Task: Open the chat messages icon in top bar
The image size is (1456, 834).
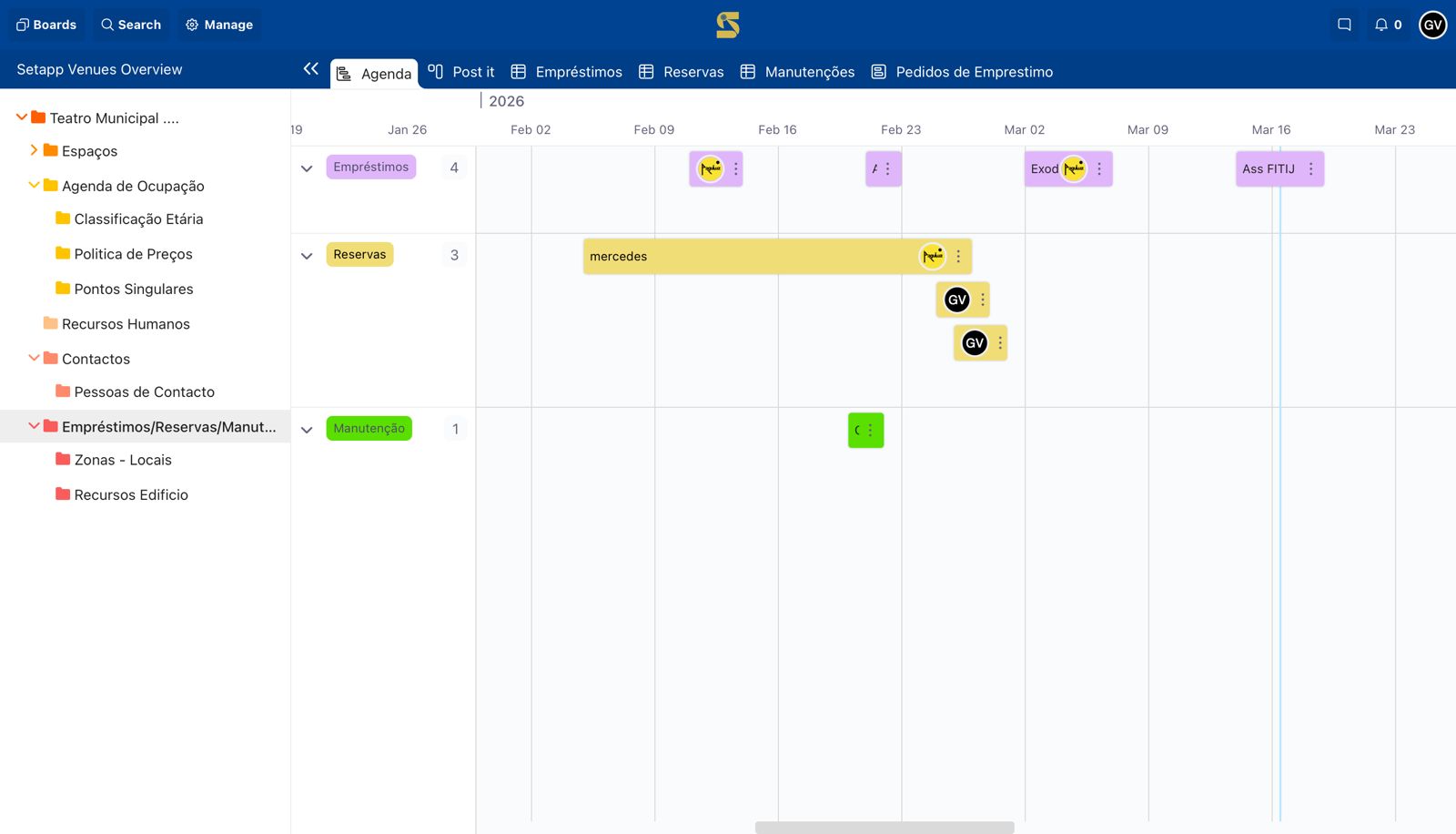Action: tap(1344, 25)
